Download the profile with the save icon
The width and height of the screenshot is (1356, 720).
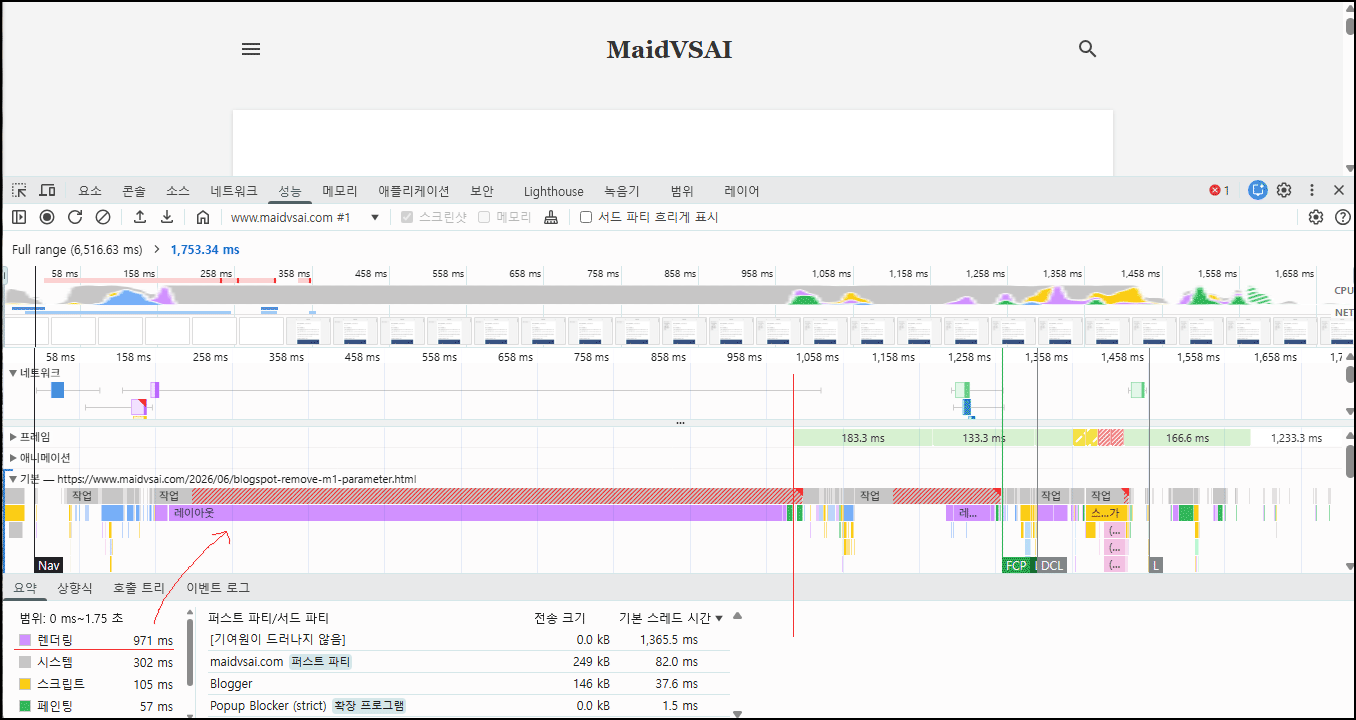pyautogui.click(x=167, y=217)
